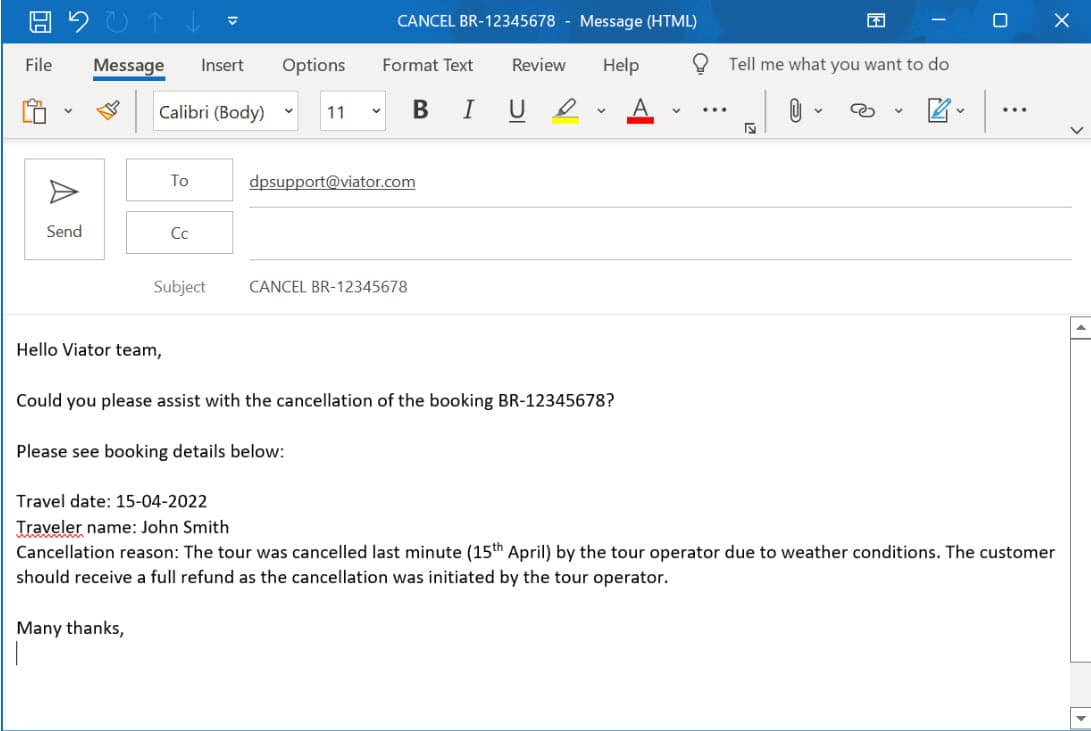
Task: Switch to the Message tab
Action: [x=129, y=65]
